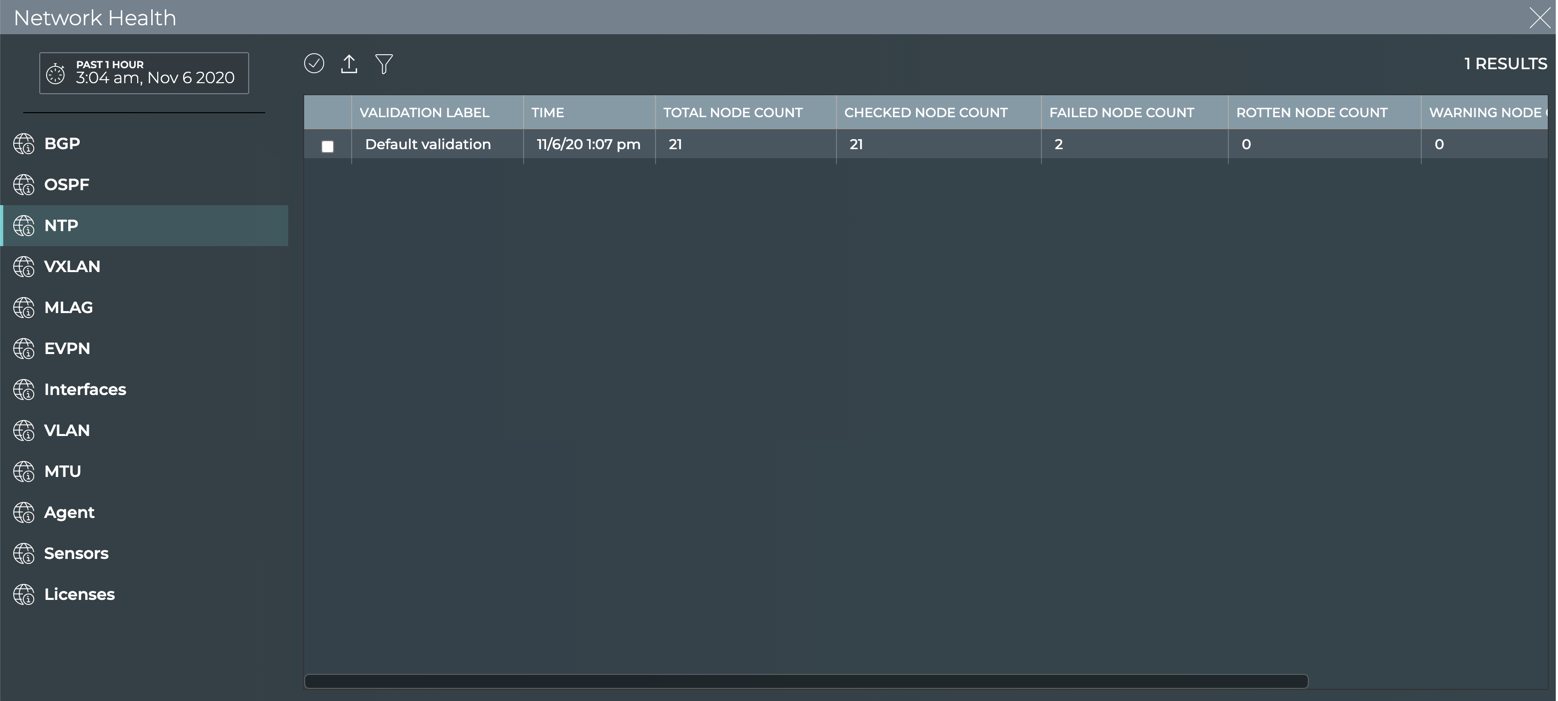This screenshot has width=1558, height=701.
Task: Click the globe icon beside BGP
Action: click(24, 144)
